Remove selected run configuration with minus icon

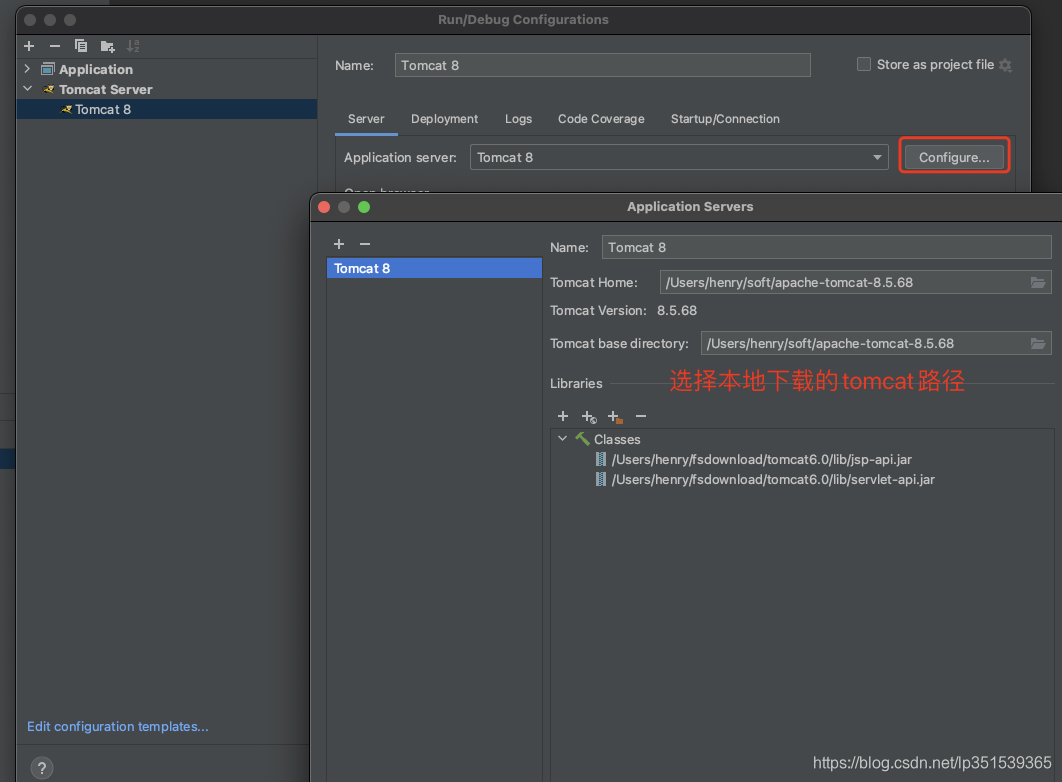(55, 46)
